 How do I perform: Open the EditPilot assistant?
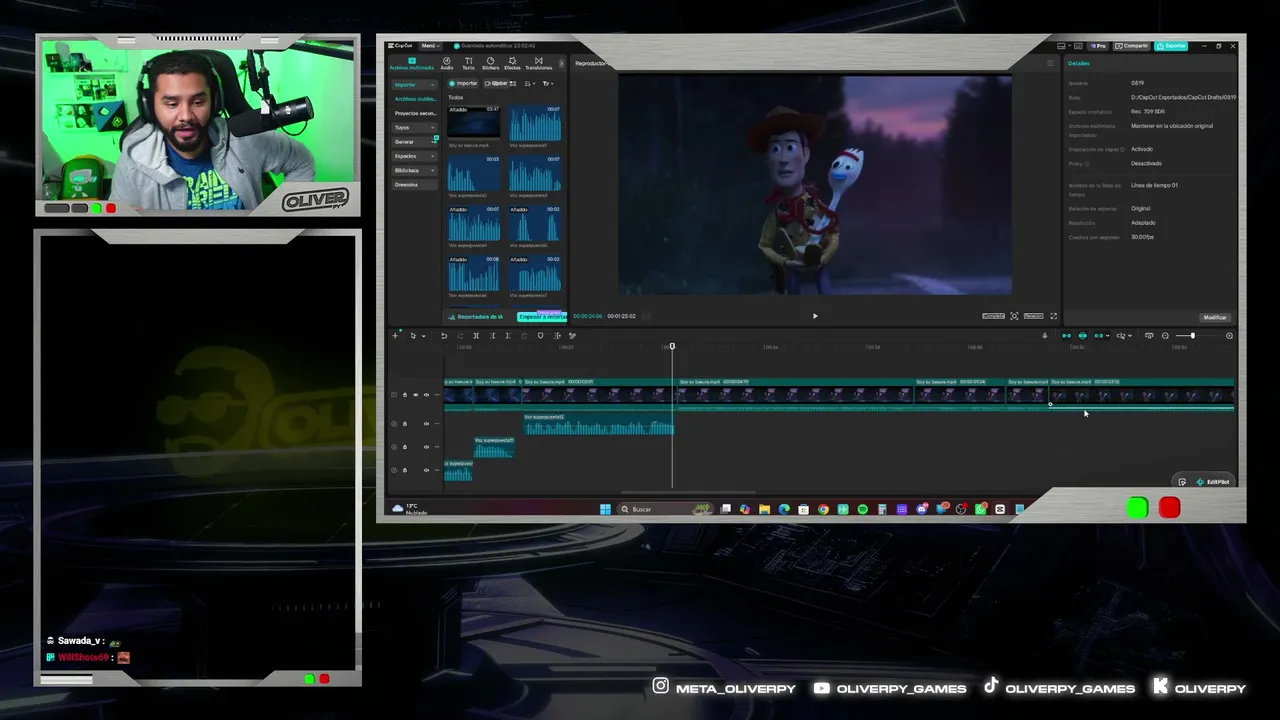click(x=1212, y=482)
